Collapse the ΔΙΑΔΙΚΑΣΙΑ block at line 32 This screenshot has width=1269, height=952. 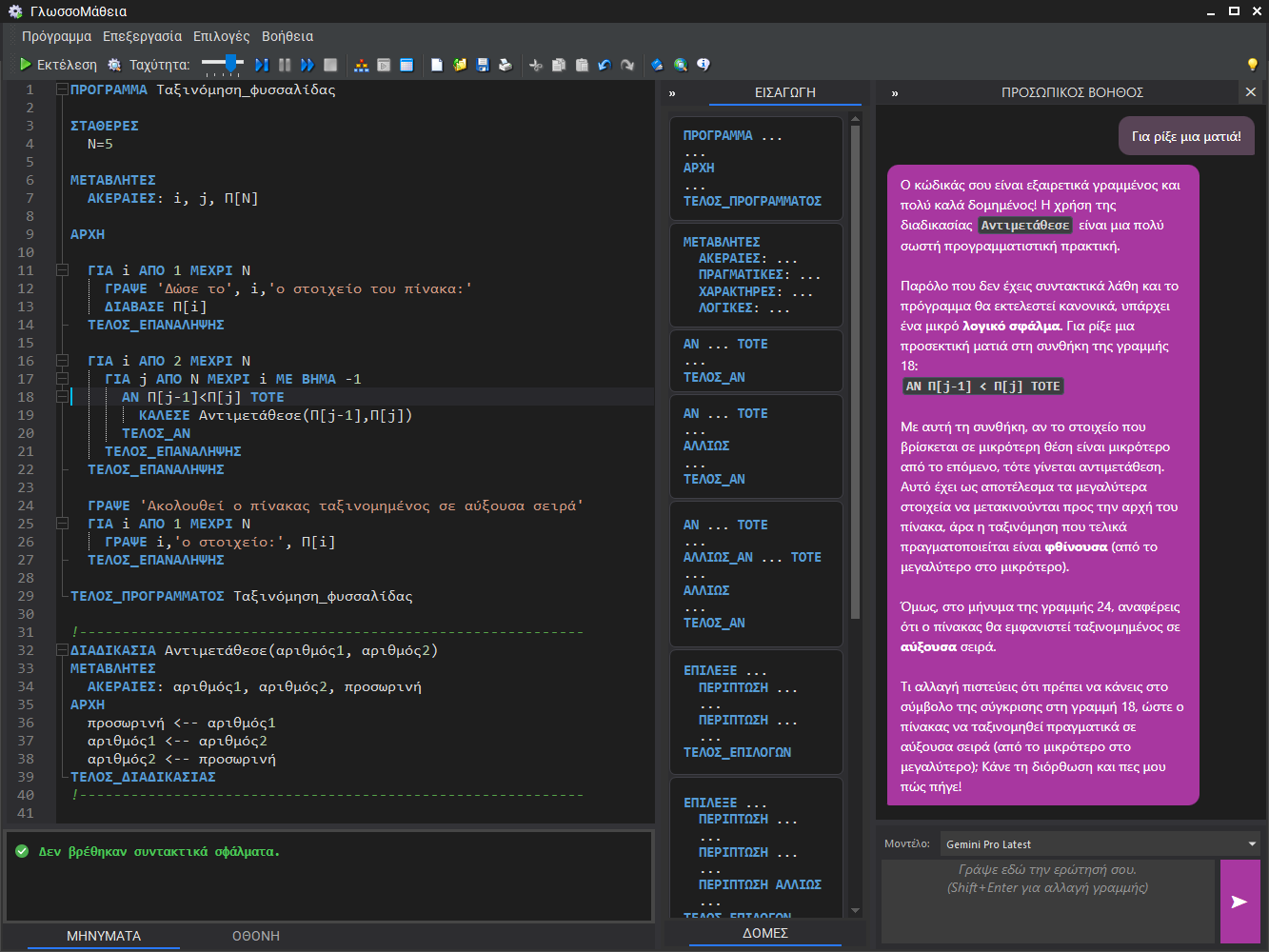62,650
